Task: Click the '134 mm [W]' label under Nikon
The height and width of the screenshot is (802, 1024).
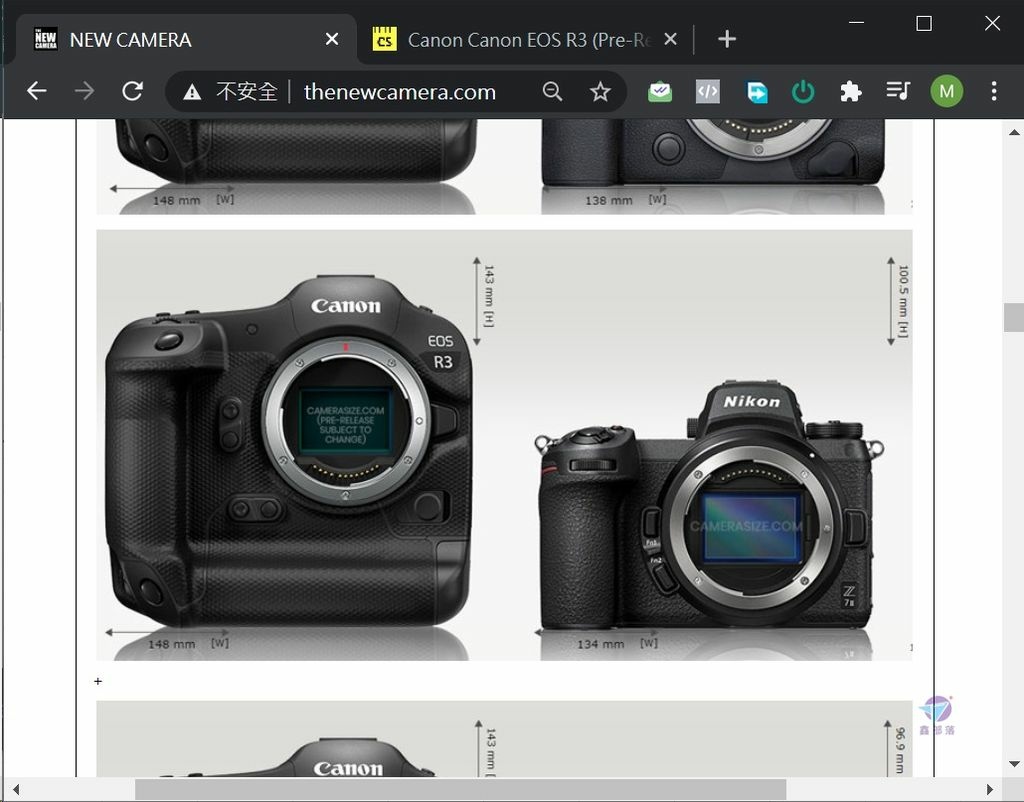Action: pyautogui.click(x=617, y=643)
